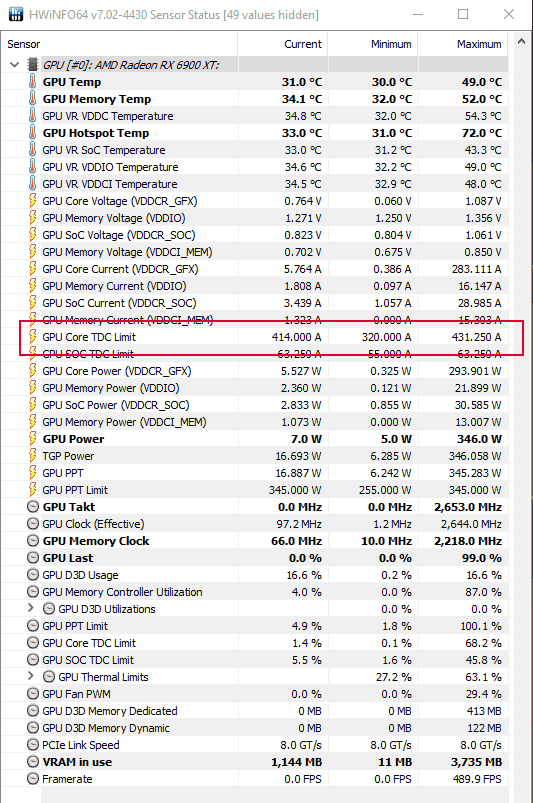Select the GPU SoC Power (VDDCR_SOC) row
Image resolution: width=533 pixels, height=803 pixels.
255,404
